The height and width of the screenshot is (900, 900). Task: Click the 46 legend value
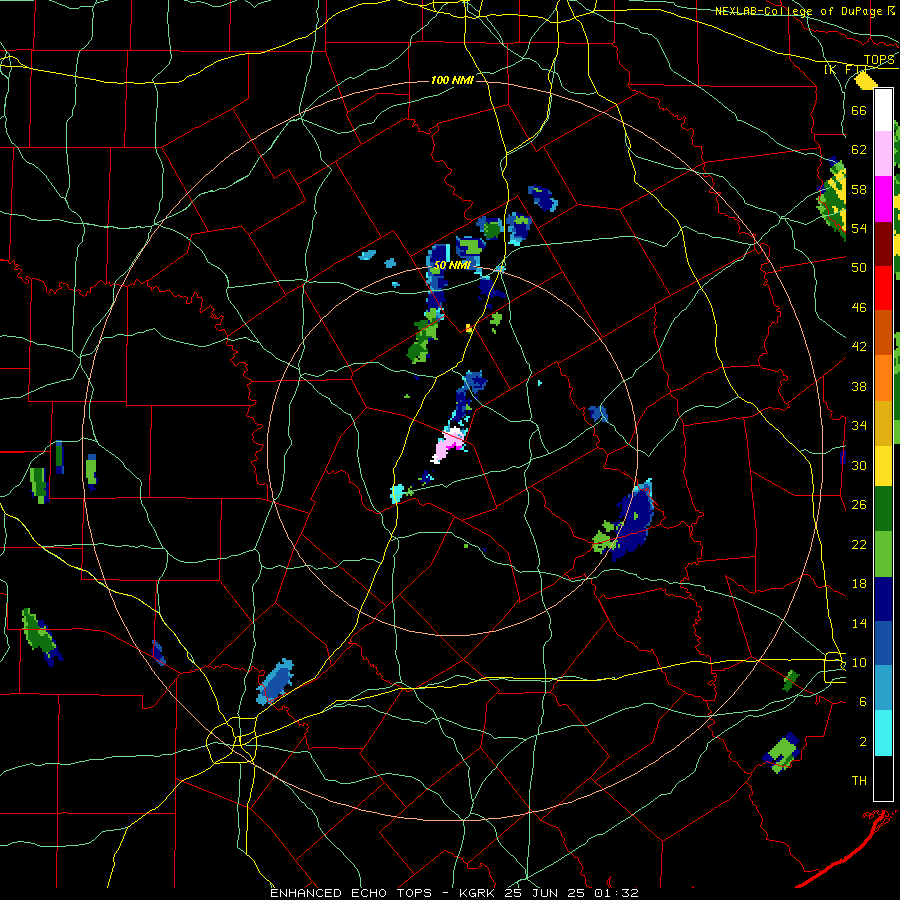859,308
